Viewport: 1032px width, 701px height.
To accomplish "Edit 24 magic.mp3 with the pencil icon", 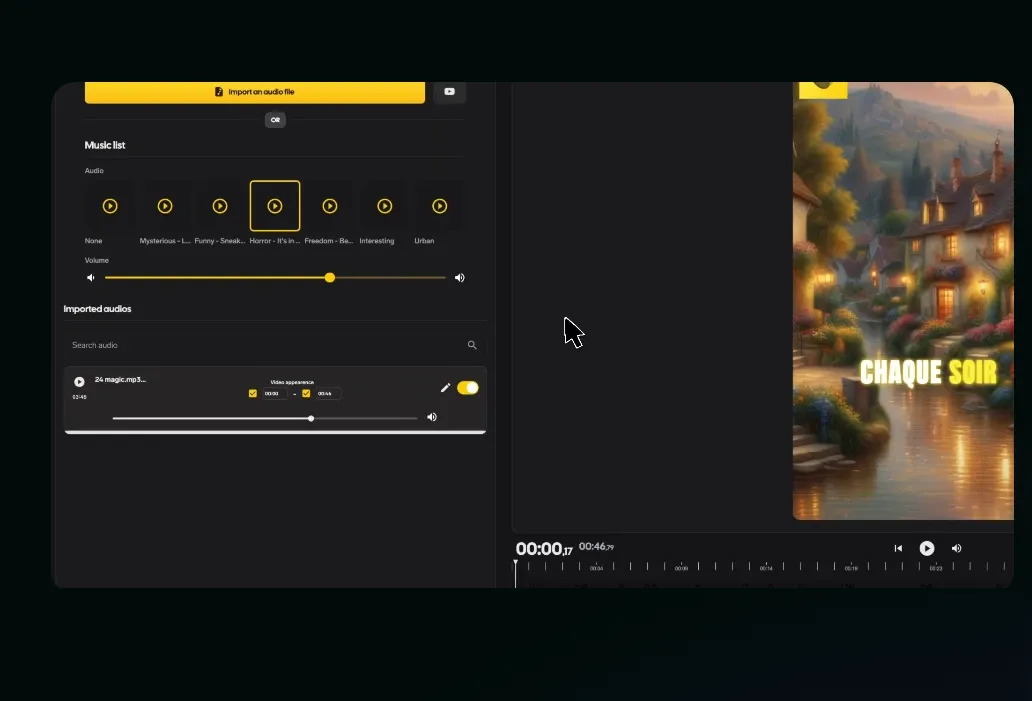I will tap(446, 388).
